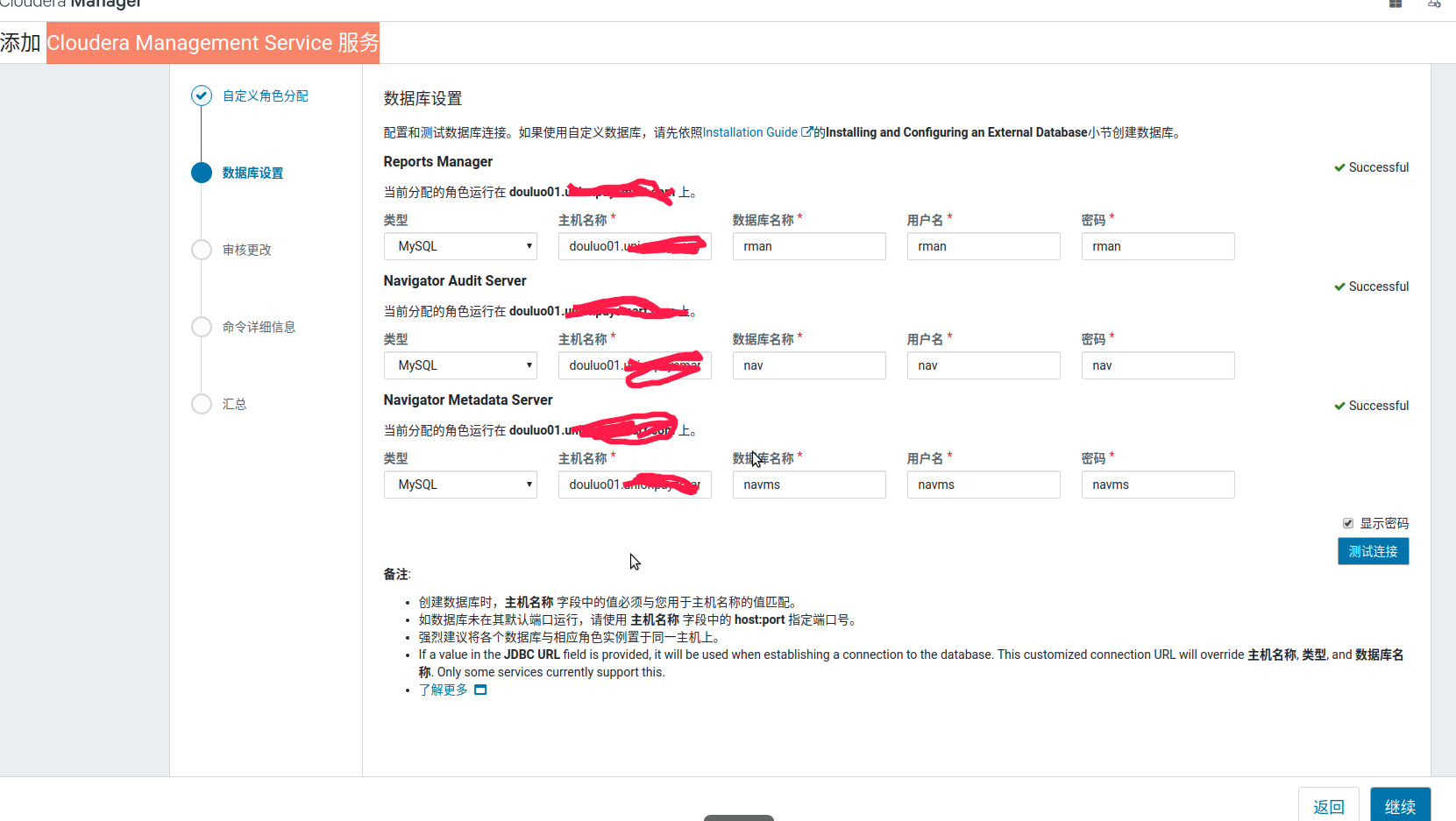The width and height of the screenshot is (1456, 821).
Task: Click Reports Manager database name field rman
Action: 809,246
